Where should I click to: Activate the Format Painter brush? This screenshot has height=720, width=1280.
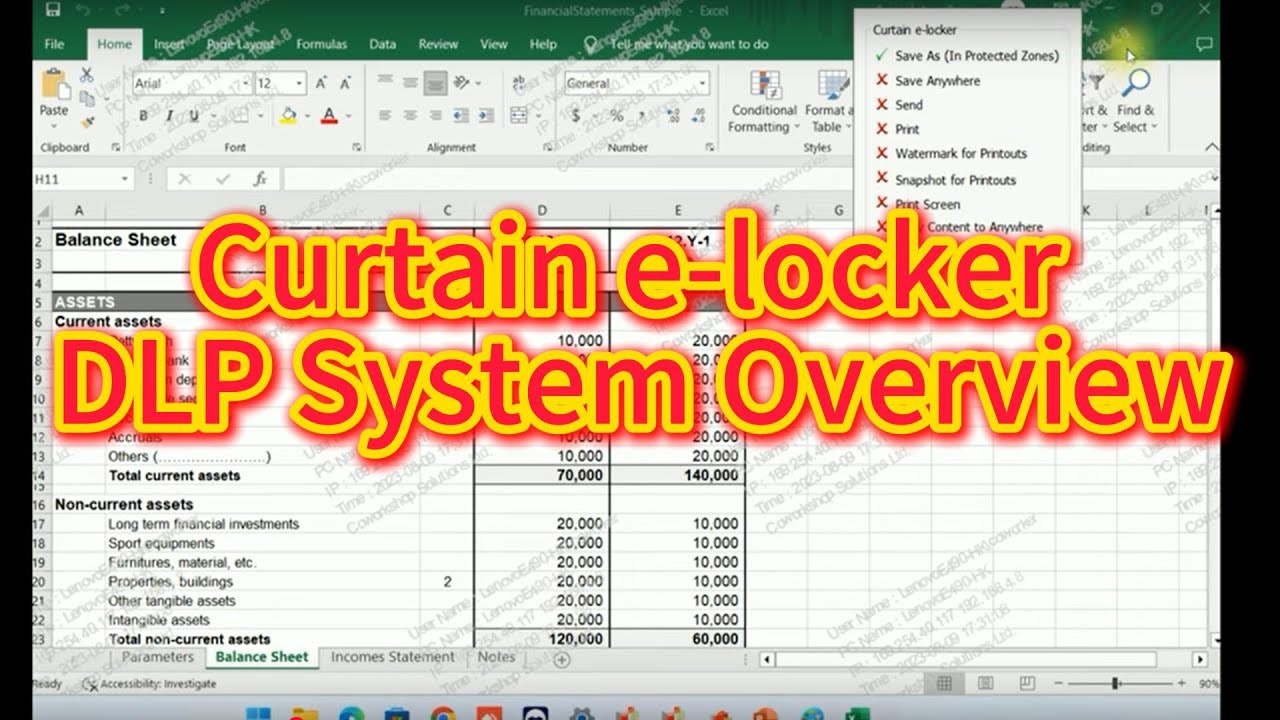[x=87, y=122]
